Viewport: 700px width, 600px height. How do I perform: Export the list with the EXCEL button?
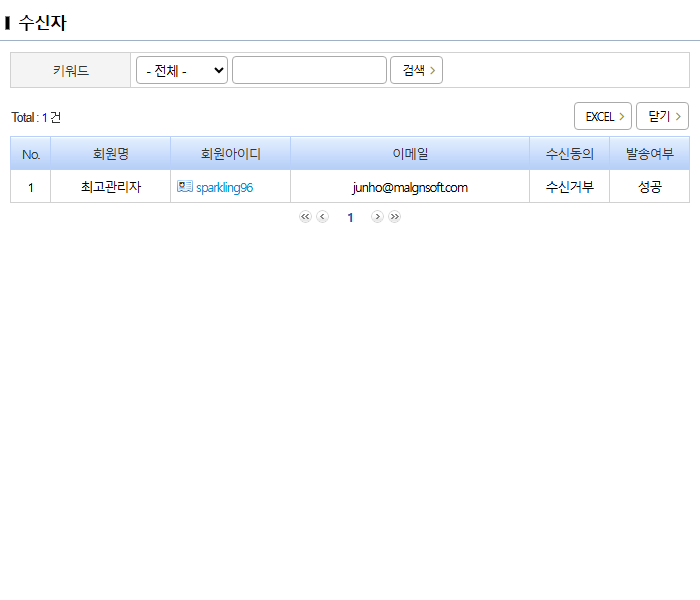(603, 116)
